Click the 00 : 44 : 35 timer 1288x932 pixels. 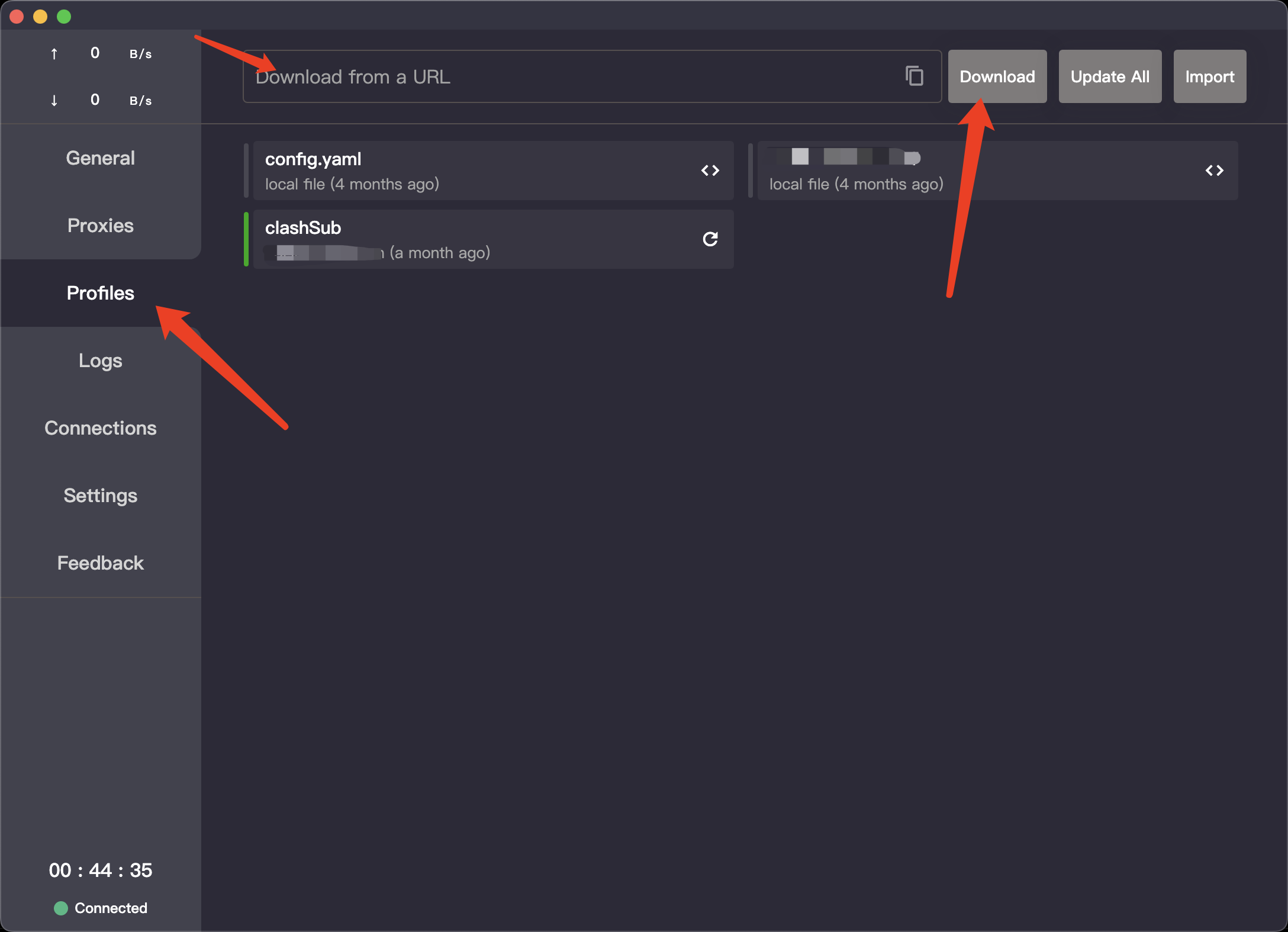(101, 870)
